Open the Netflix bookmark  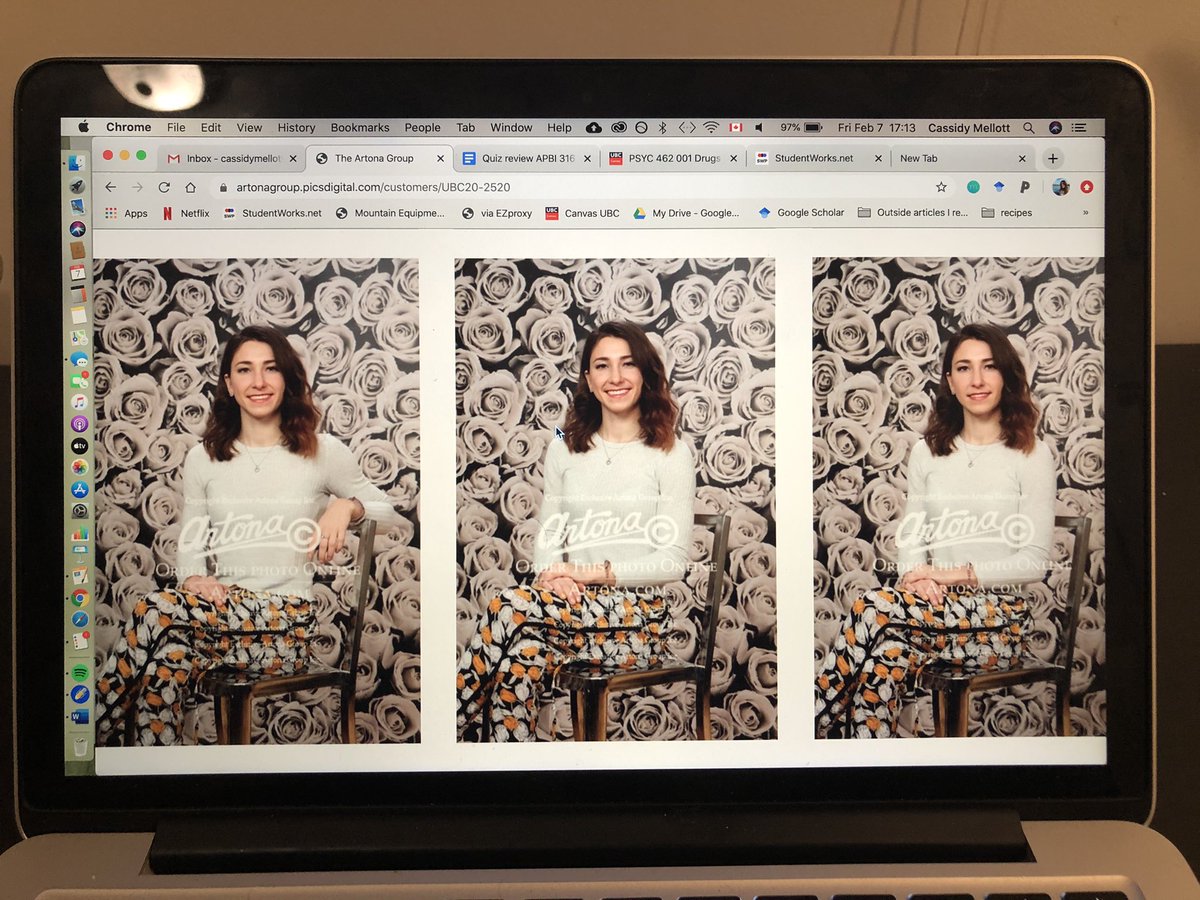point(186,213)
